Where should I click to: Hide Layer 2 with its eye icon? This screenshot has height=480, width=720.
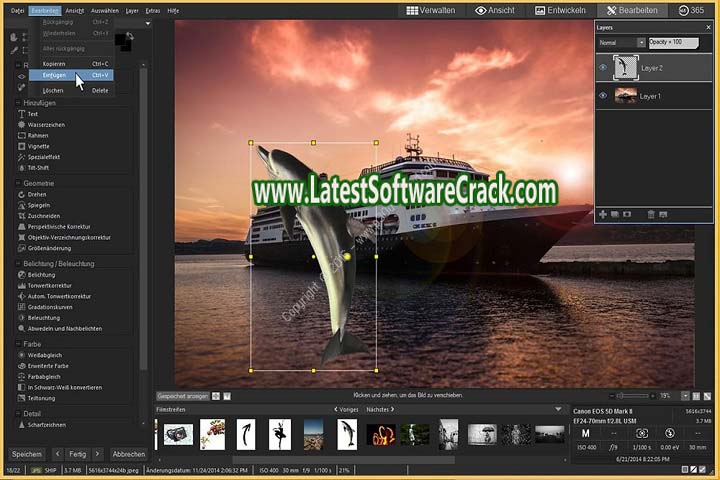[603, 67]
